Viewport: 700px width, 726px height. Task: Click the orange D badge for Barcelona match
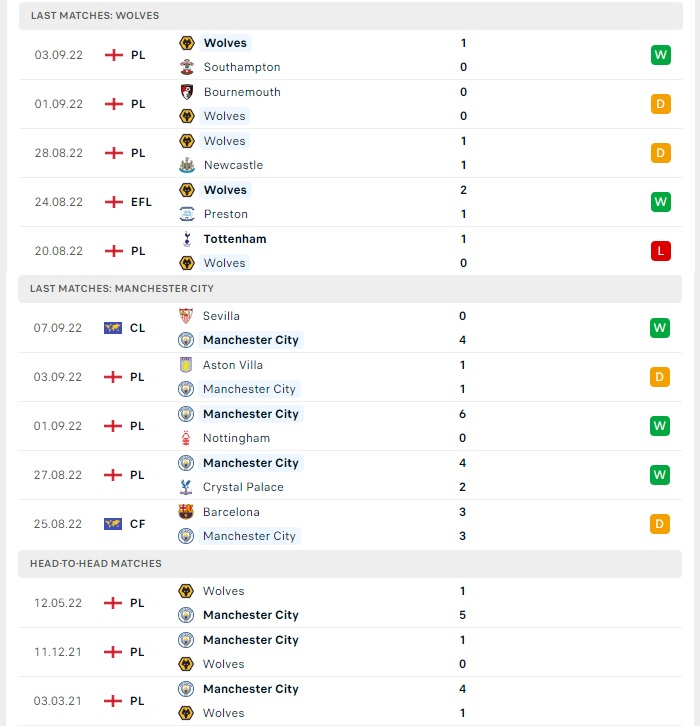click(x=660, y=524)
